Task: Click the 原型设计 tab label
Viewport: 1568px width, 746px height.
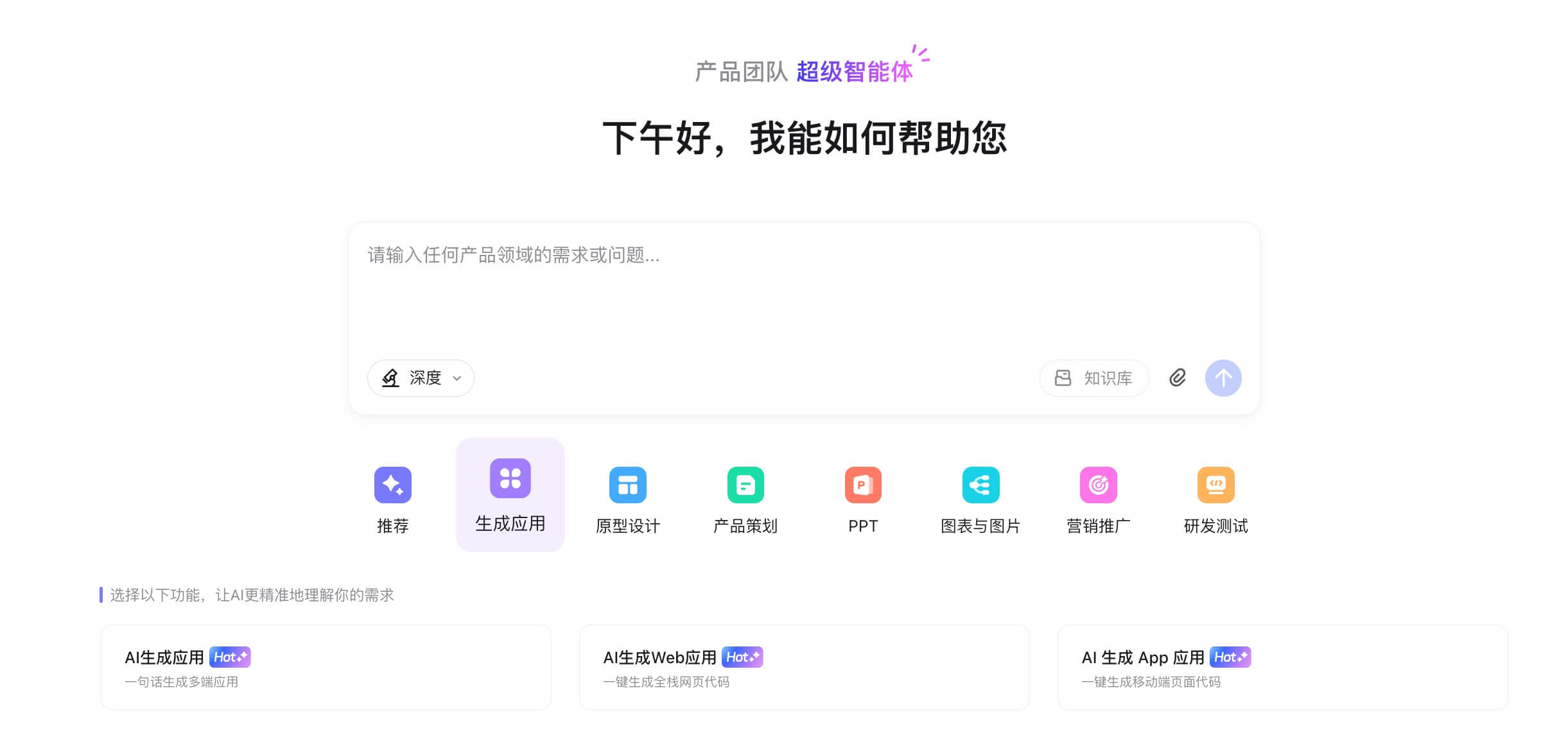Action: pyautogui.click(x=627, y=526)
